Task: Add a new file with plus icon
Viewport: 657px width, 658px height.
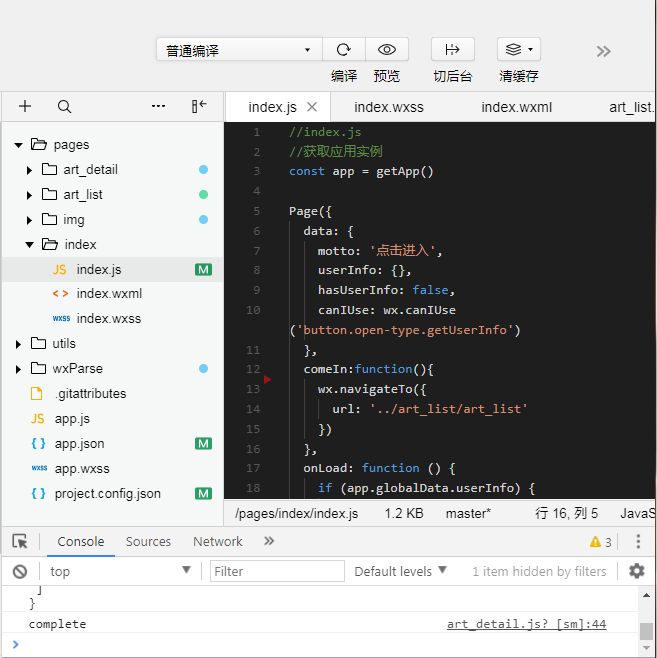Action: point(25,106)
